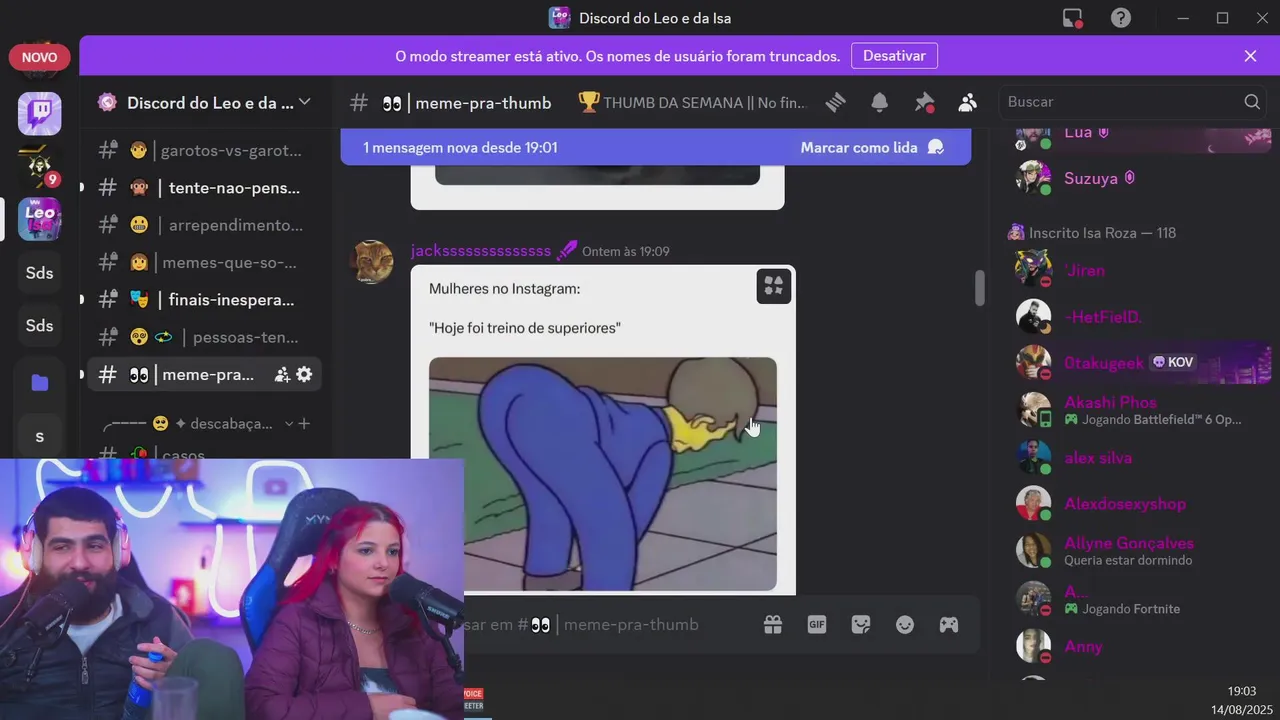Open the gift icon in message bar
The image size is (1280, 720).
pyautogui.click(x=773, y=625)
